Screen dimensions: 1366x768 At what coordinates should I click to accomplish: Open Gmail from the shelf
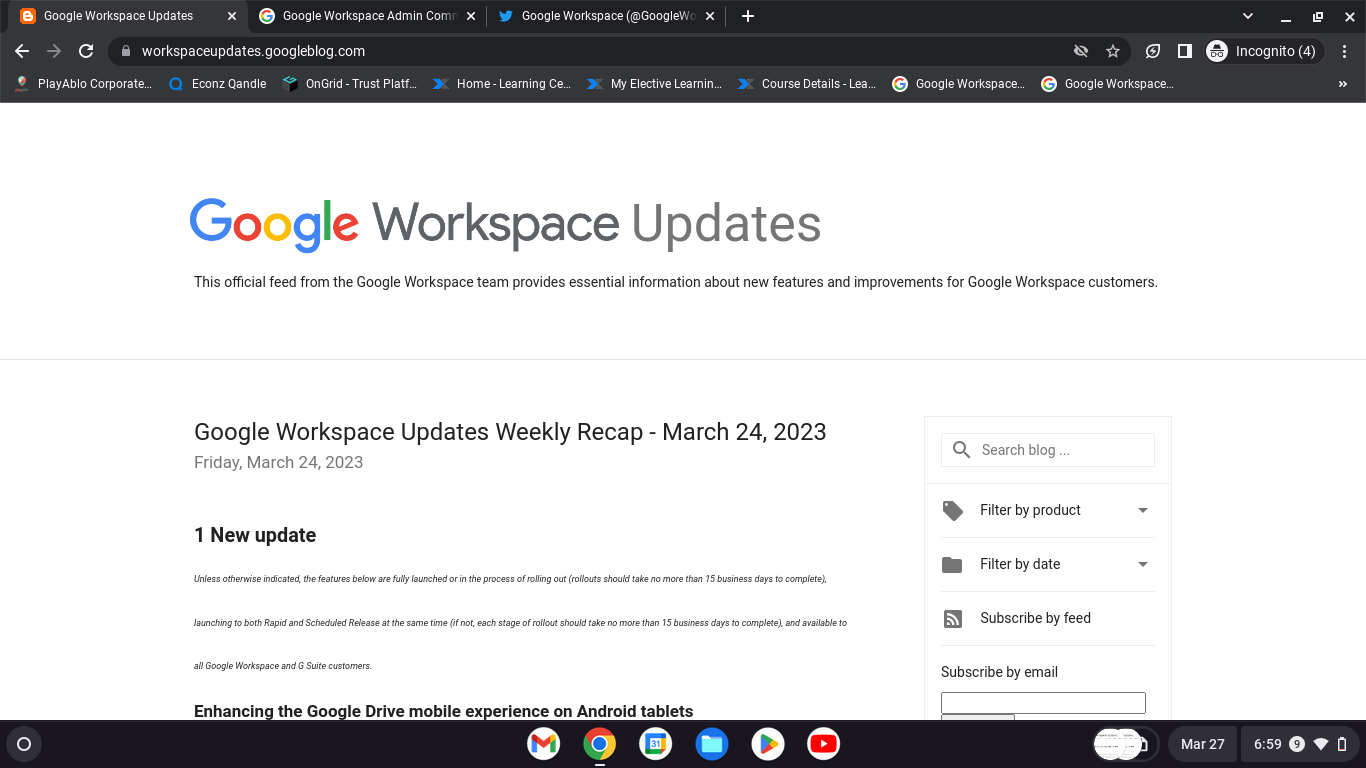point(543,744)
